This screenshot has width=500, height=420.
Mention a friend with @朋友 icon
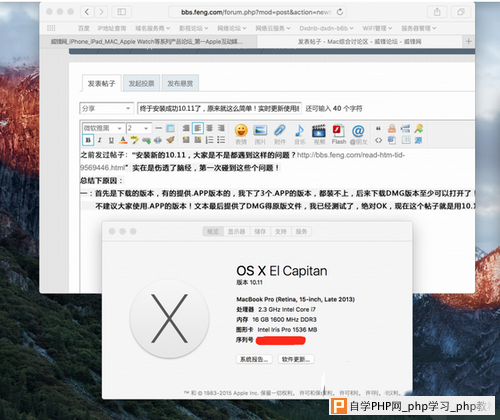[x=358, y=134]
